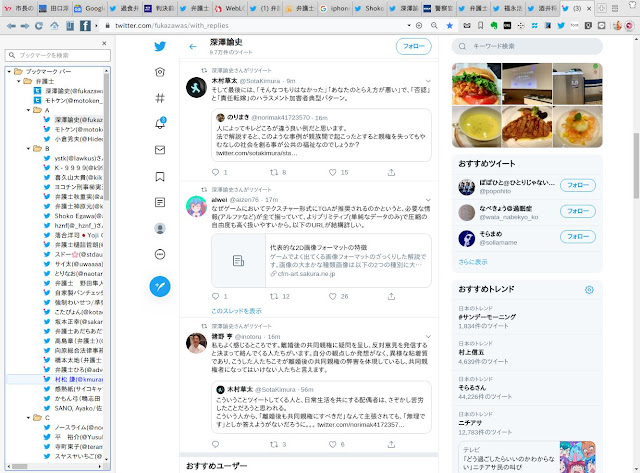Open caret menu on aiwei's tweet
Image resolution: width=640 pixels, height=473 pixels.
pos(428,200)
